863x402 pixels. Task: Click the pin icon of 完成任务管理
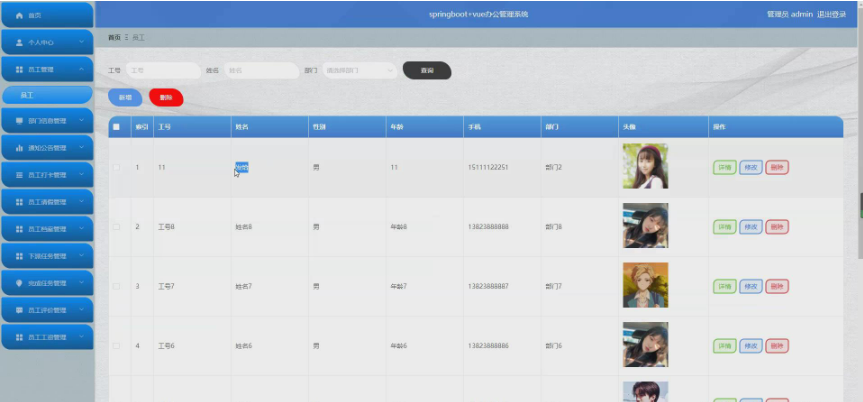pyautogui.click(x=19, y=283)
